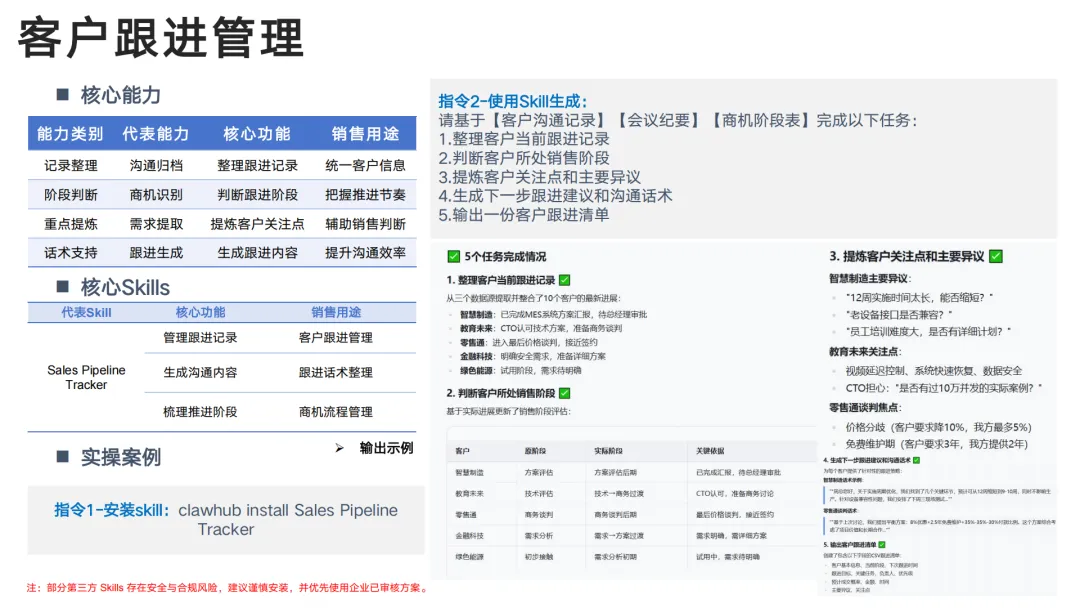This screenshot has width=1080, height=608.
Task: Select the 统一客户信息 cell
Action: pyautogui.click(x=365, y=165)
